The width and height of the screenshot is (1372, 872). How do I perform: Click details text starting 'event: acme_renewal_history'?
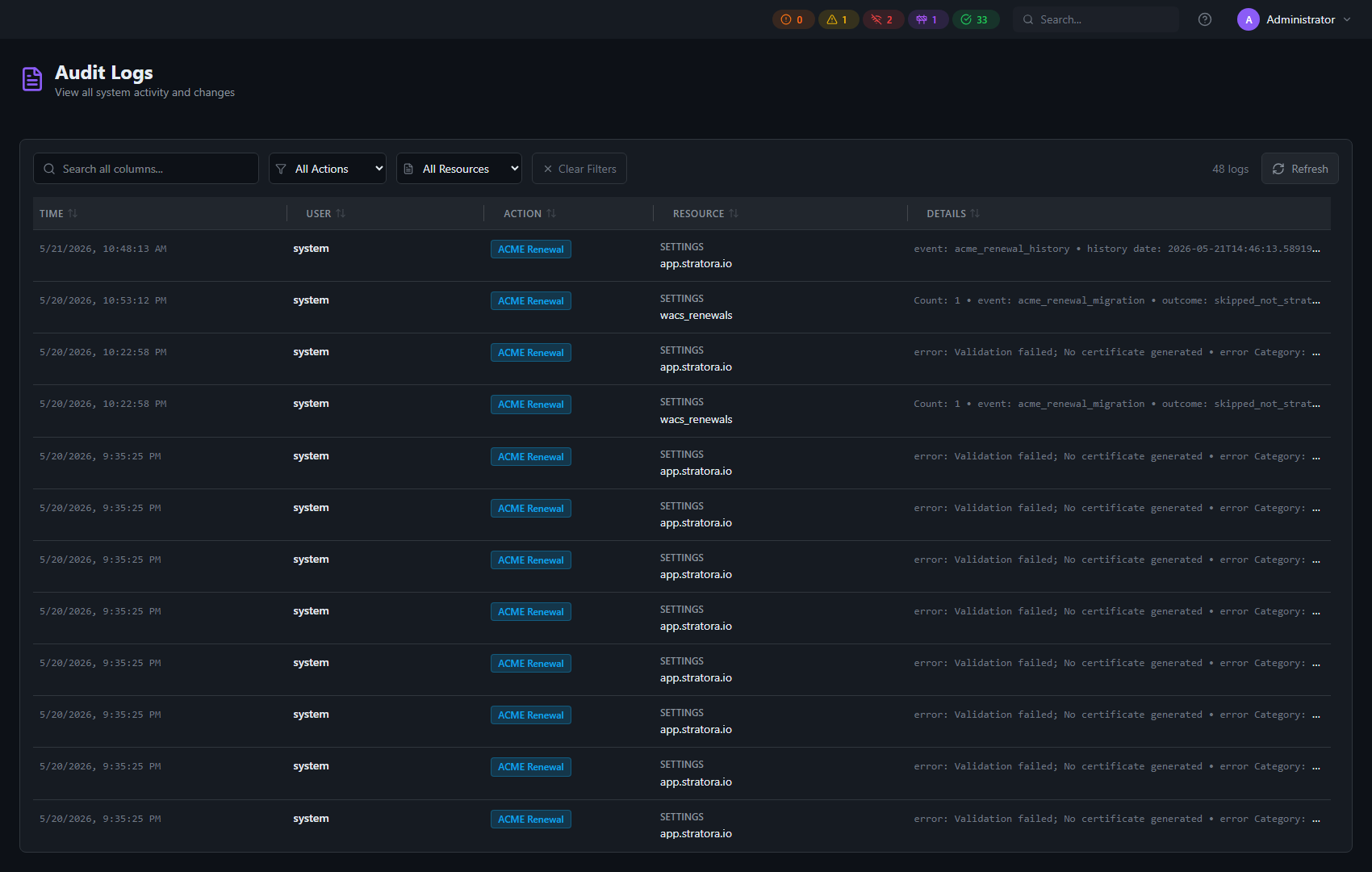1117,249
